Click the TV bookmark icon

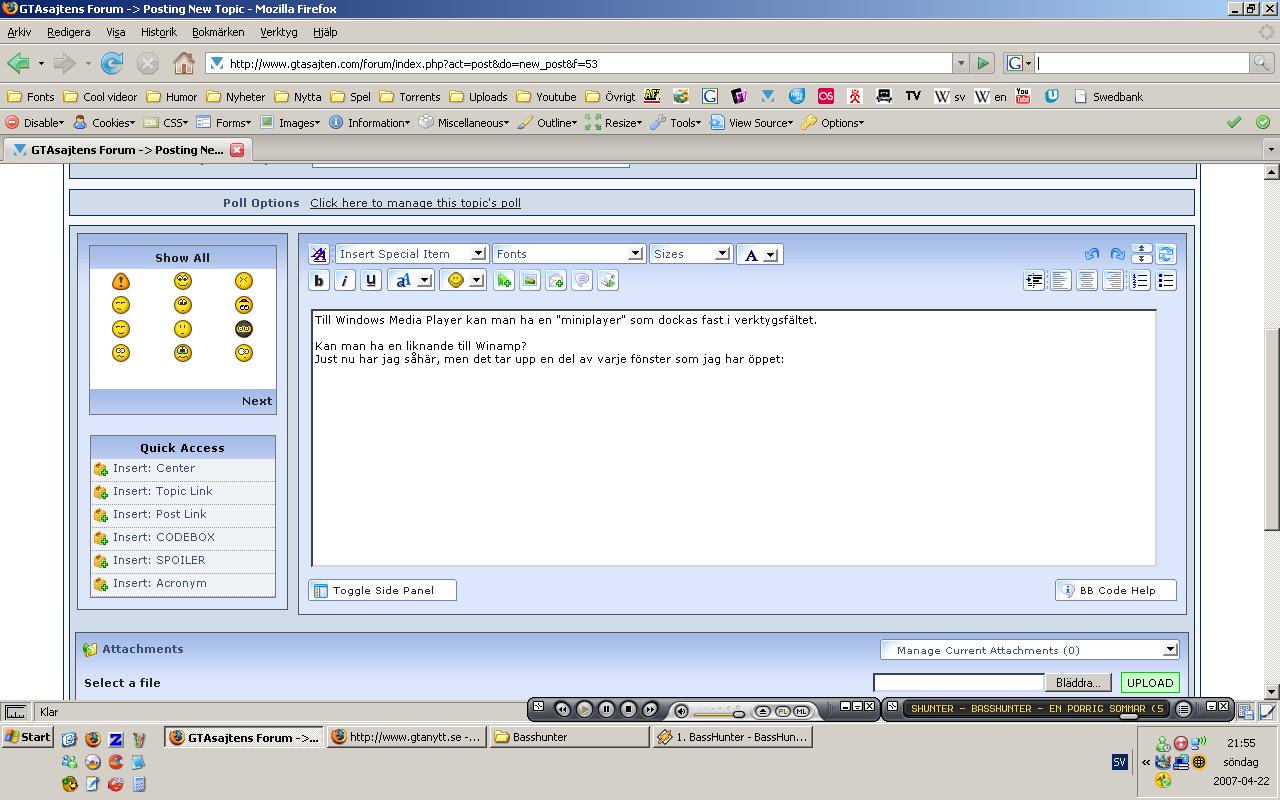click(x=913, y=96)
